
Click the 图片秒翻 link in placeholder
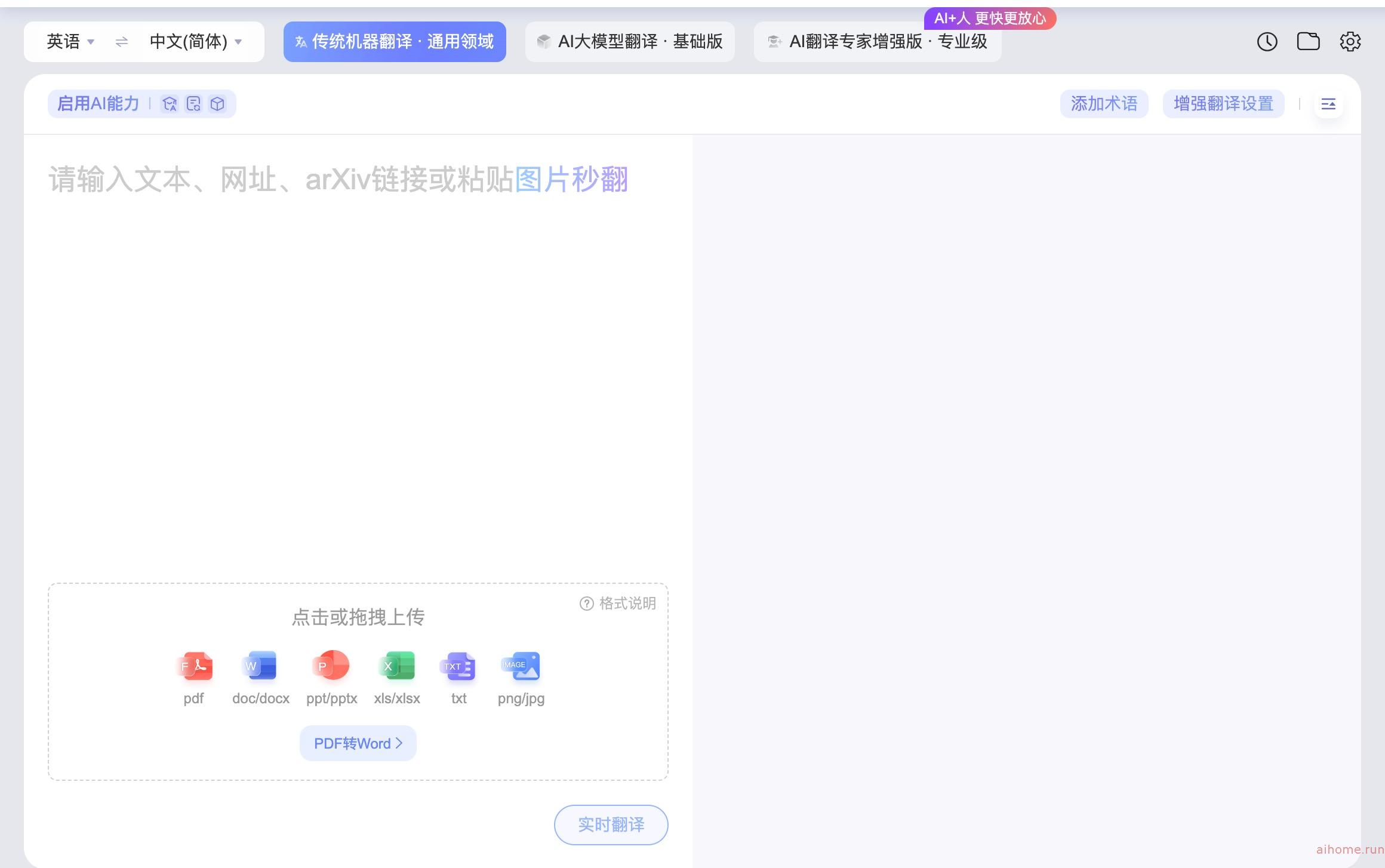pos(571,179)
